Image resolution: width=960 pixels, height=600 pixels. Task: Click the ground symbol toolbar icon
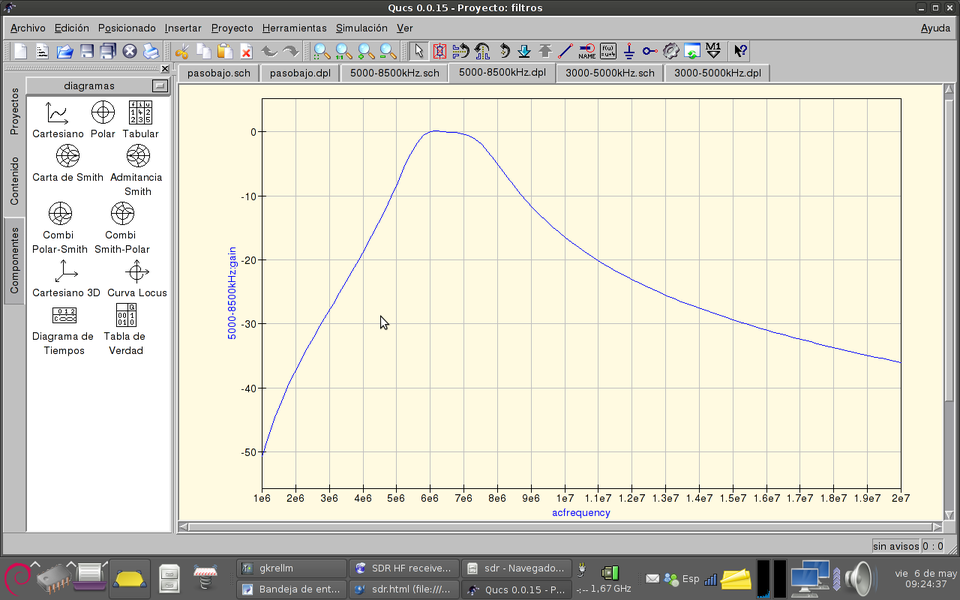click(629, 51)
